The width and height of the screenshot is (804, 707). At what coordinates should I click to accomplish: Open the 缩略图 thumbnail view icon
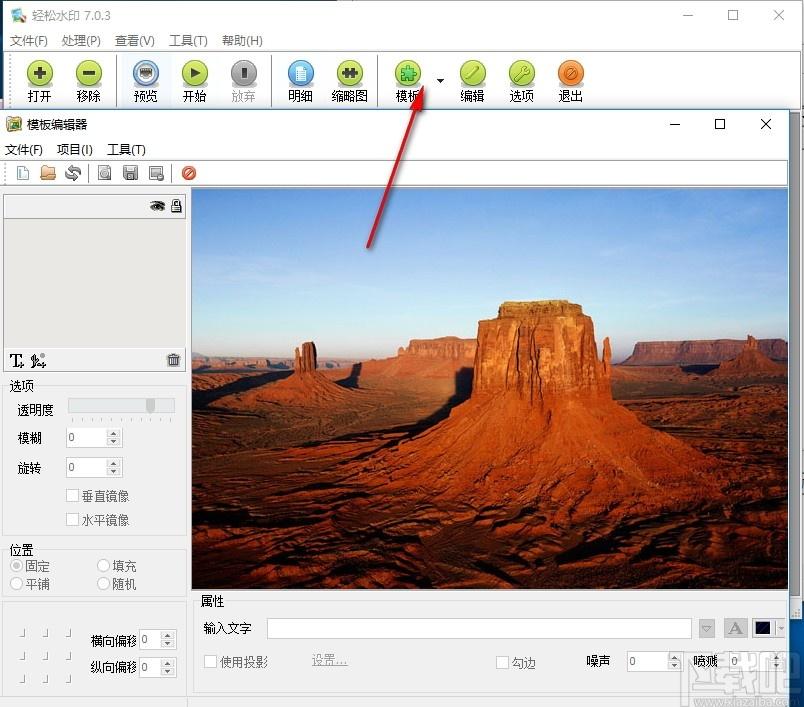coord(350,73)
